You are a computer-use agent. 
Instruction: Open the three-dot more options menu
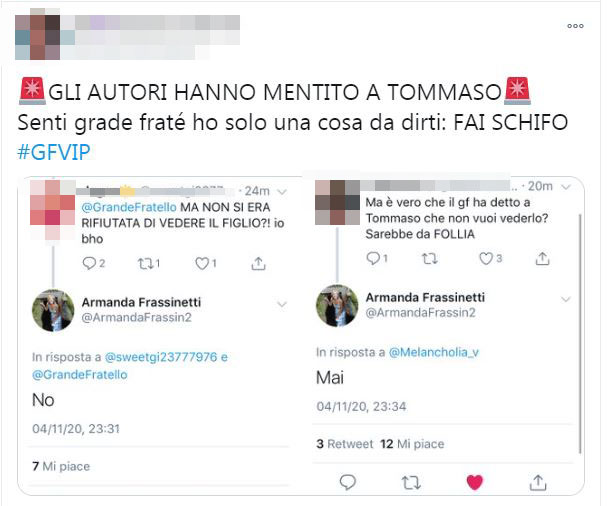[575, 26]
